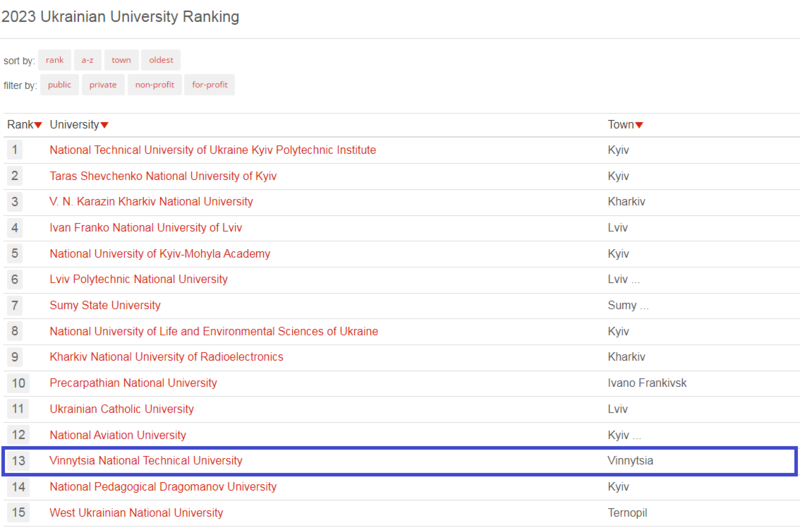Open Ukrainian Catholic University link
800x528 pixels.
coord(122,409)
